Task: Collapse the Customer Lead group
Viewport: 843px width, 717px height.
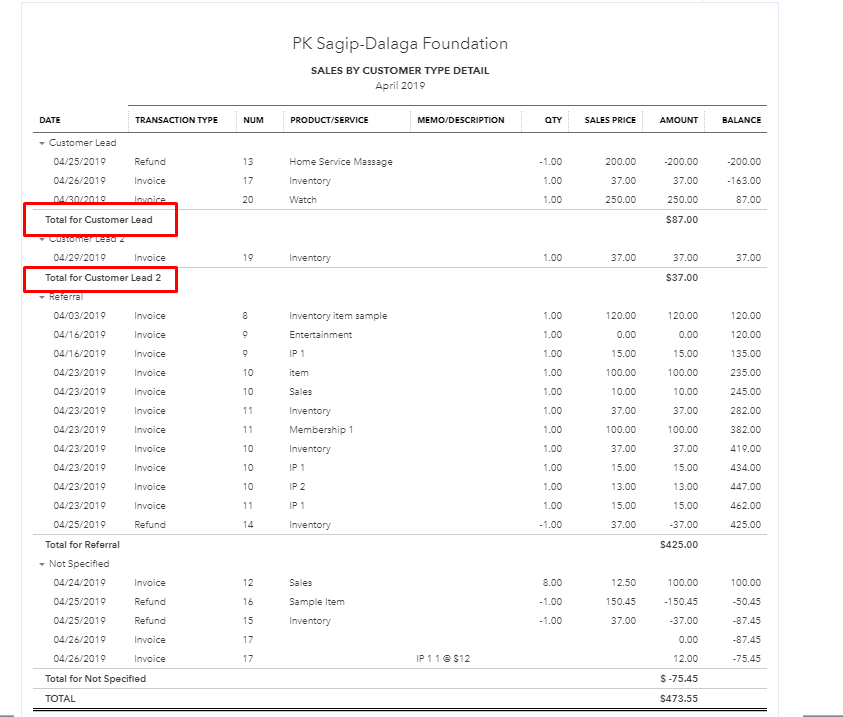Action: click(42, 143)
